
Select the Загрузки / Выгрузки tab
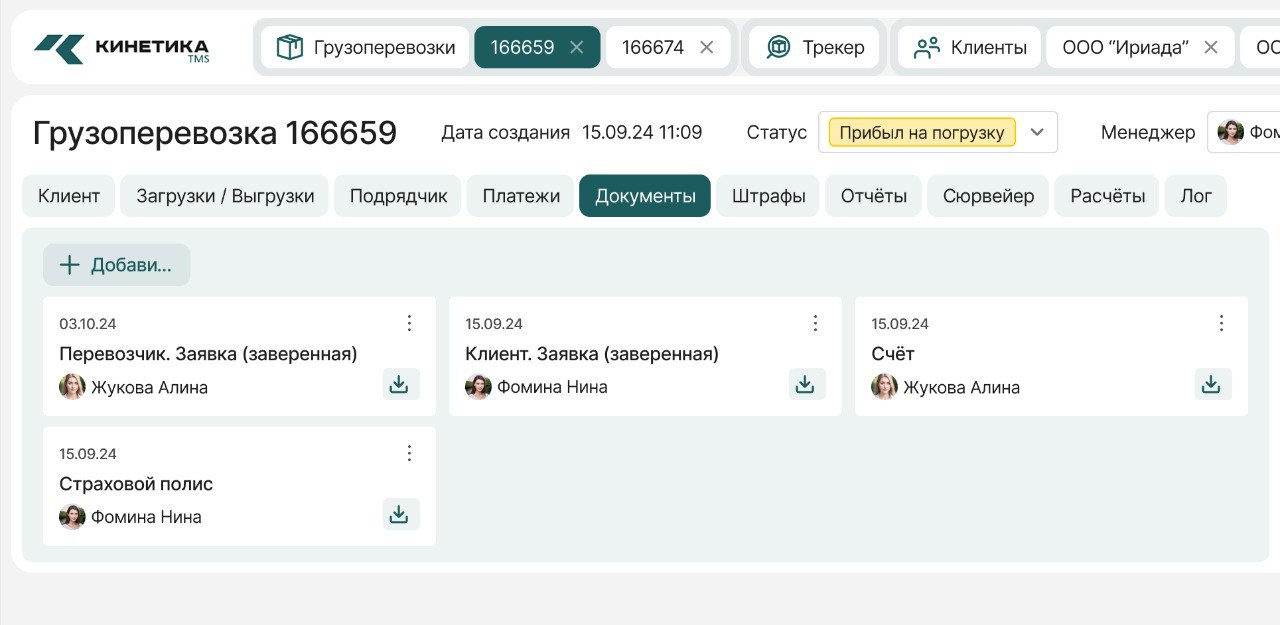tap(225, 196)
